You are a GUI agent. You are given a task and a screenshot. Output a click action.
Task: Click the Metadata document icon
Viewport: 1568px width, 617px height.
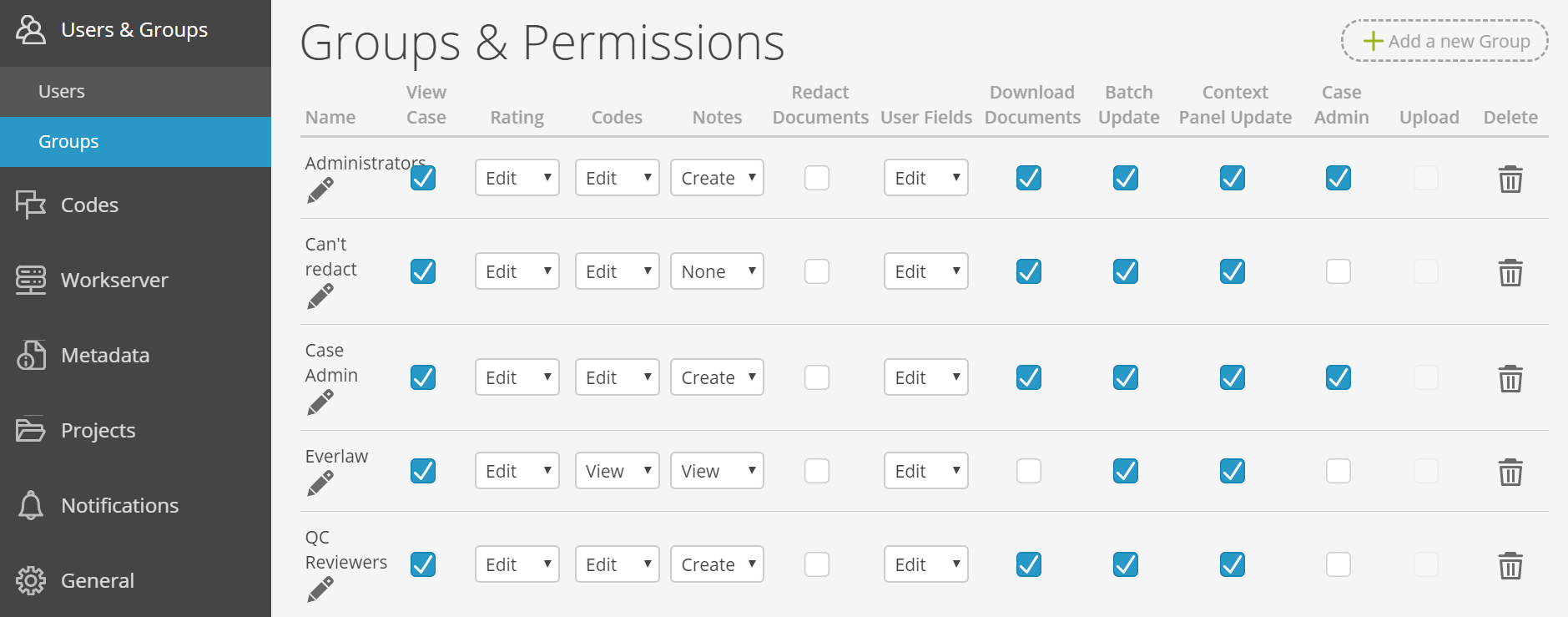click(x=31, y=355)
